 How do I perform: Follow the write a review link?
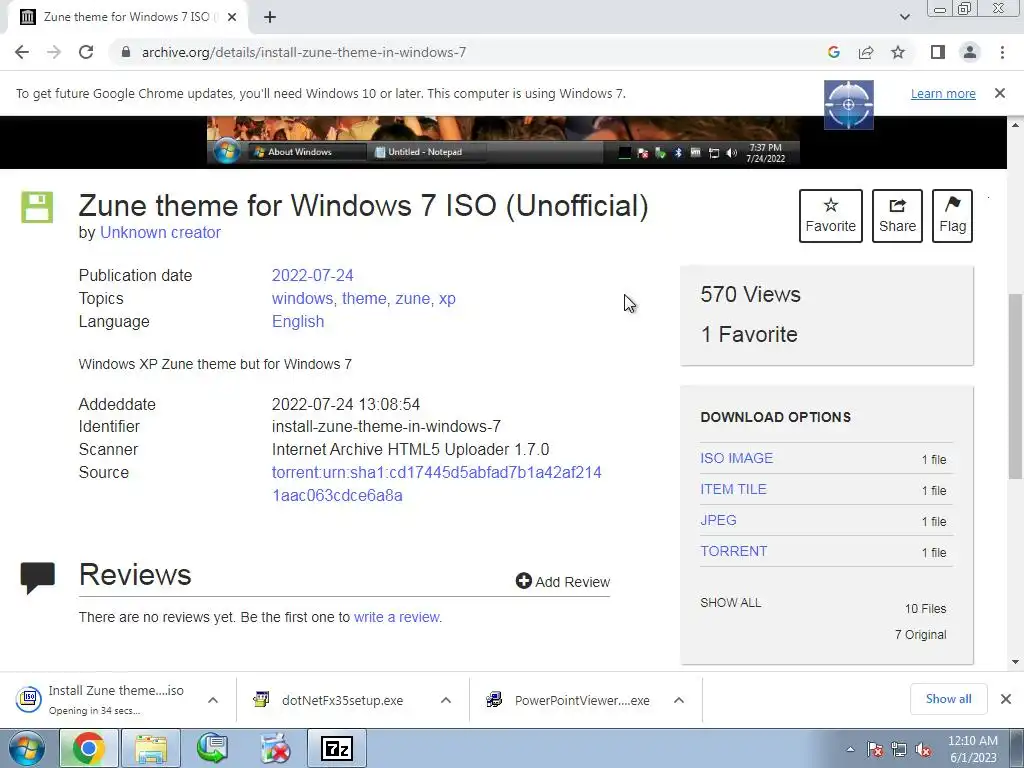396,617
